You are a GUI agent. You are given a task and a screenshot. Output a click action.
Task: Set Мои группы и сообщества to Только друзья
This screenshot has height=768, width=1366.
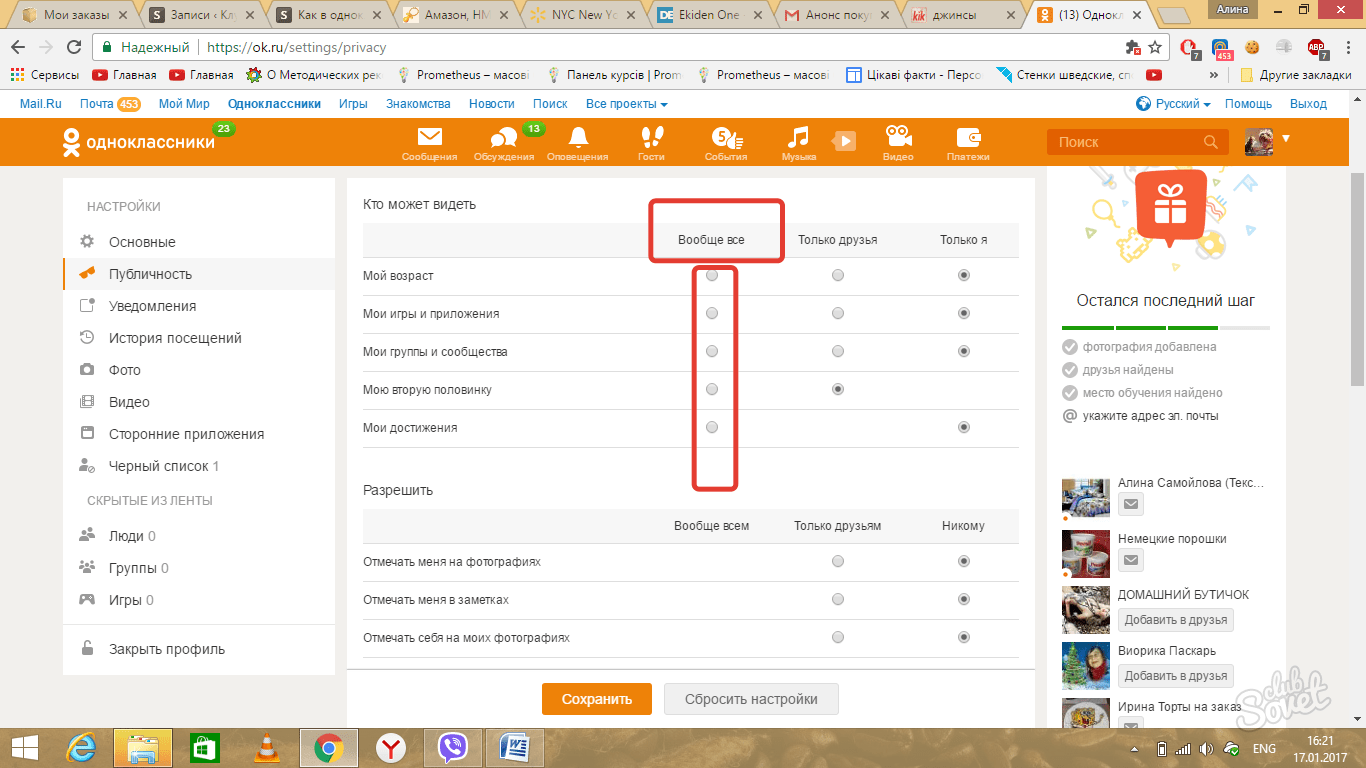838,351
